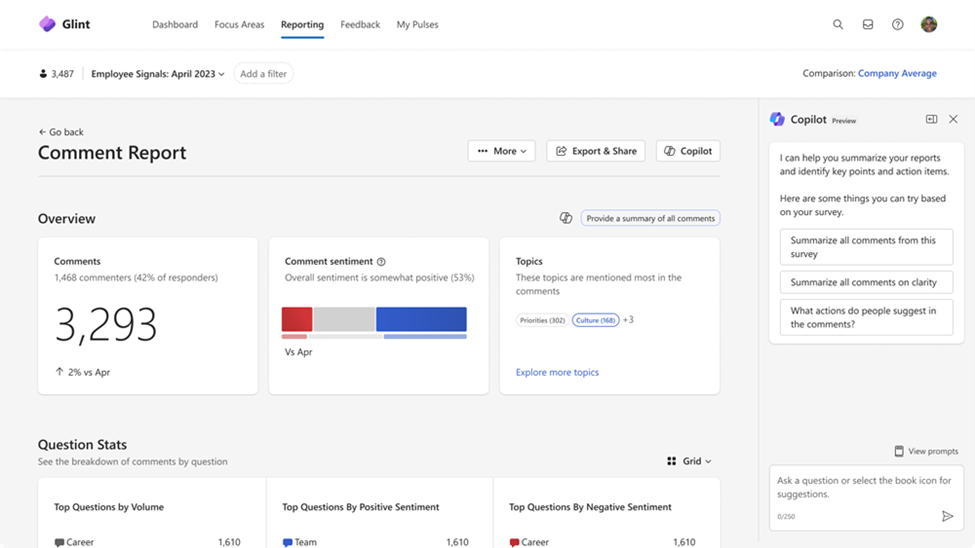Click the user profile avatar
The image size is (975, 548).
point(929,24)
